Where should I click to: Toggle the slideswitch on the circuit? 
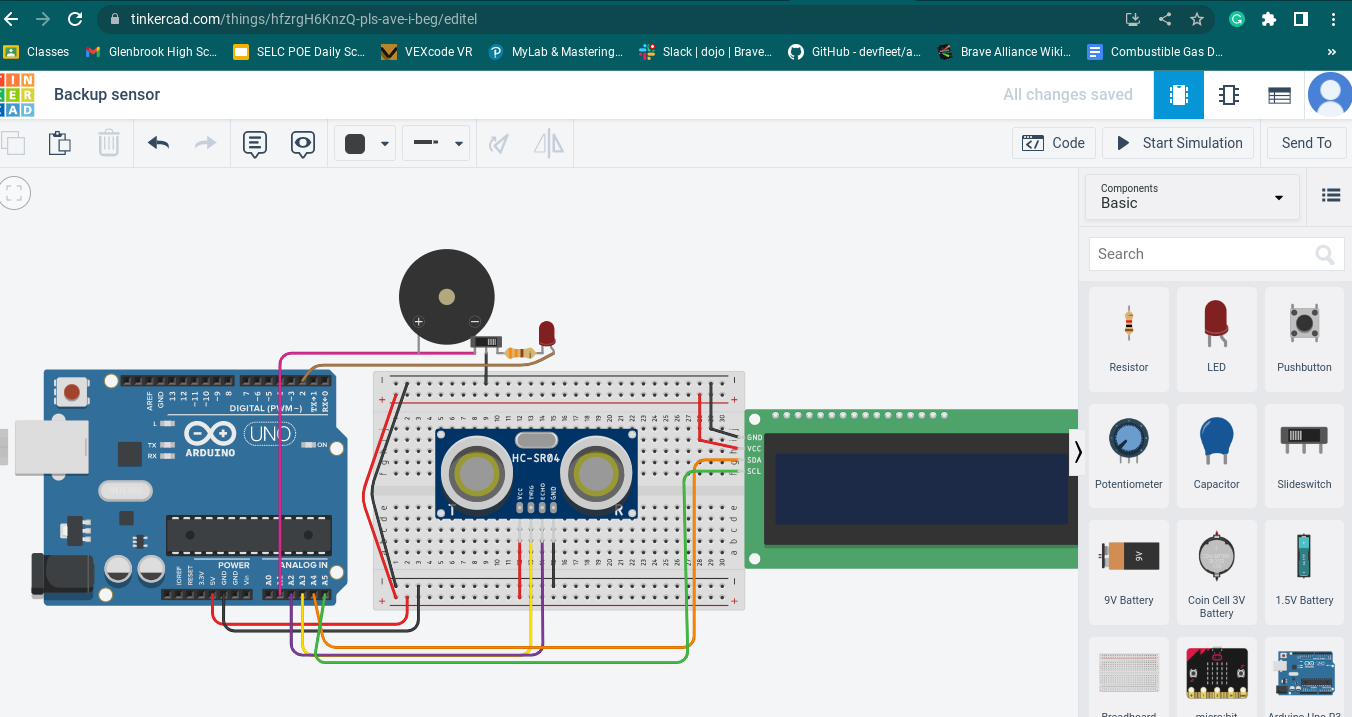point(485,343)
